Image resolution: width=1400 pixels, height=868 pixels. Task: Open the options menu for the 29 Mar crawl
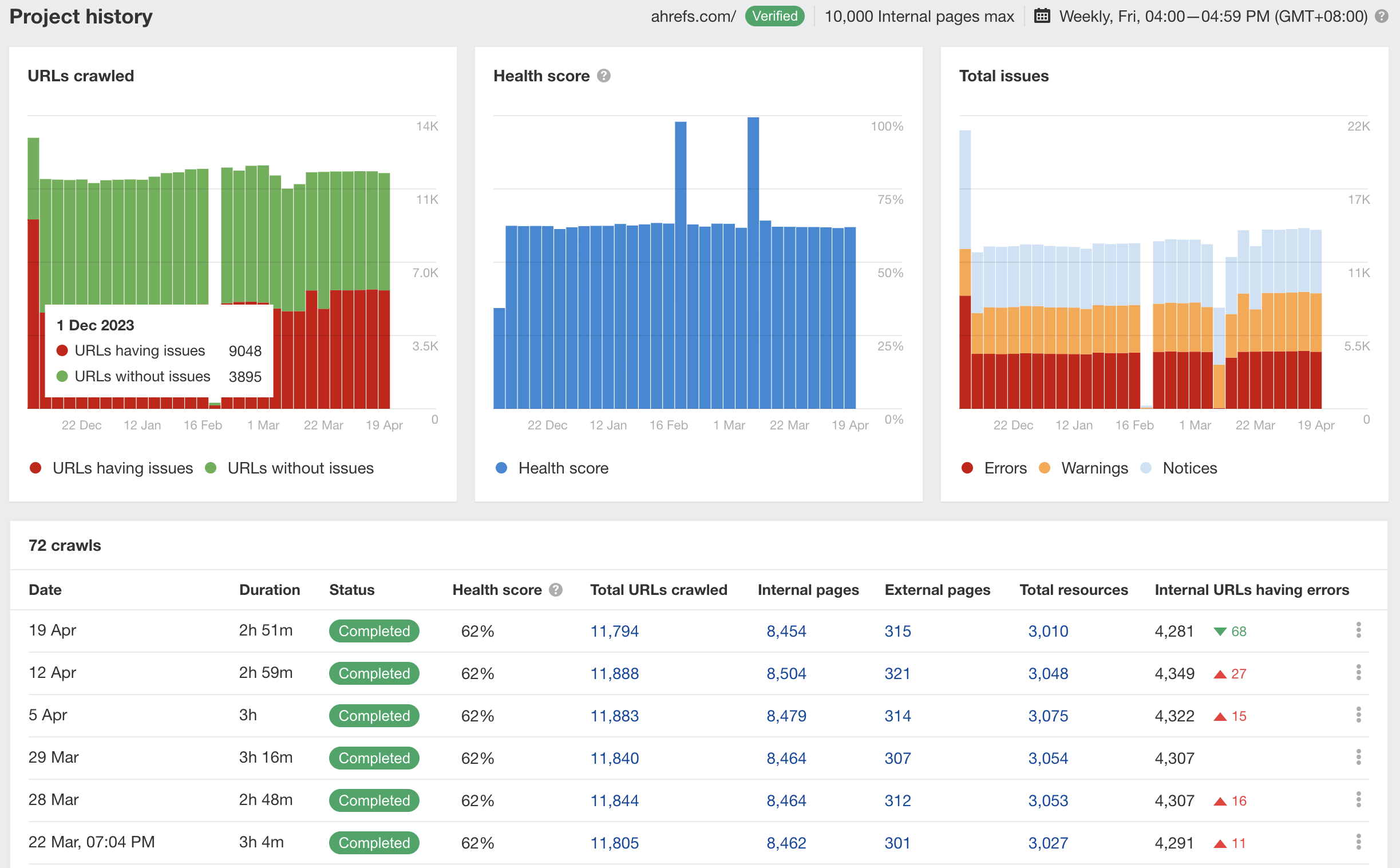1359,757
